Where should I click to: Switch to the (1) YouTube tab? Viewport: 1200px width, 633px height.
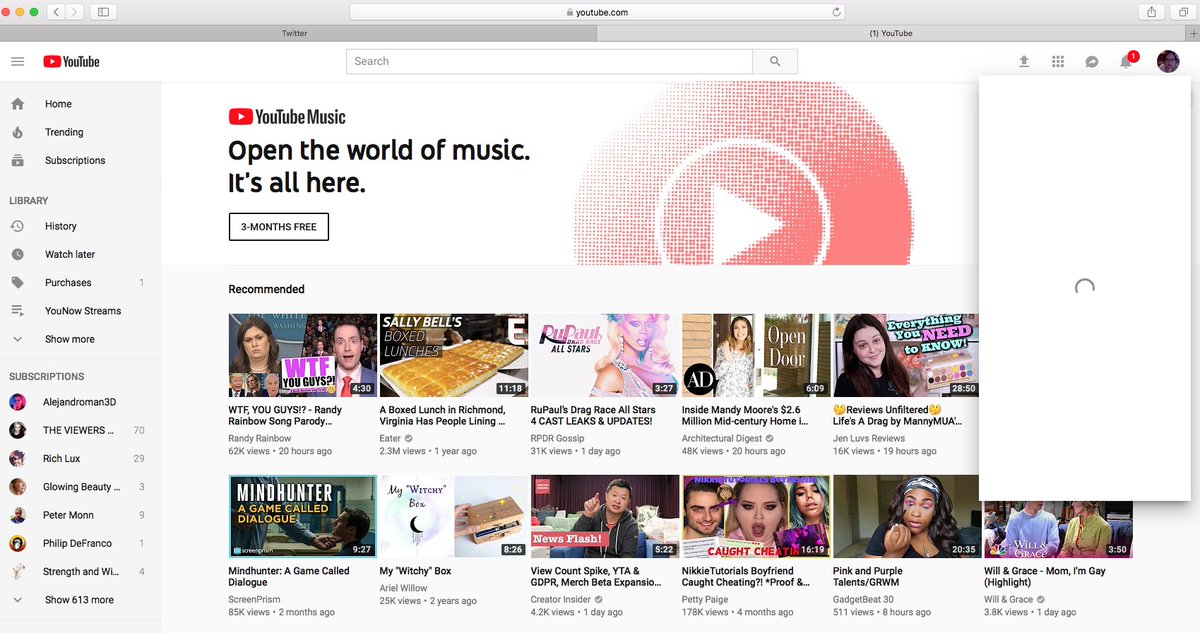(891, 33)
